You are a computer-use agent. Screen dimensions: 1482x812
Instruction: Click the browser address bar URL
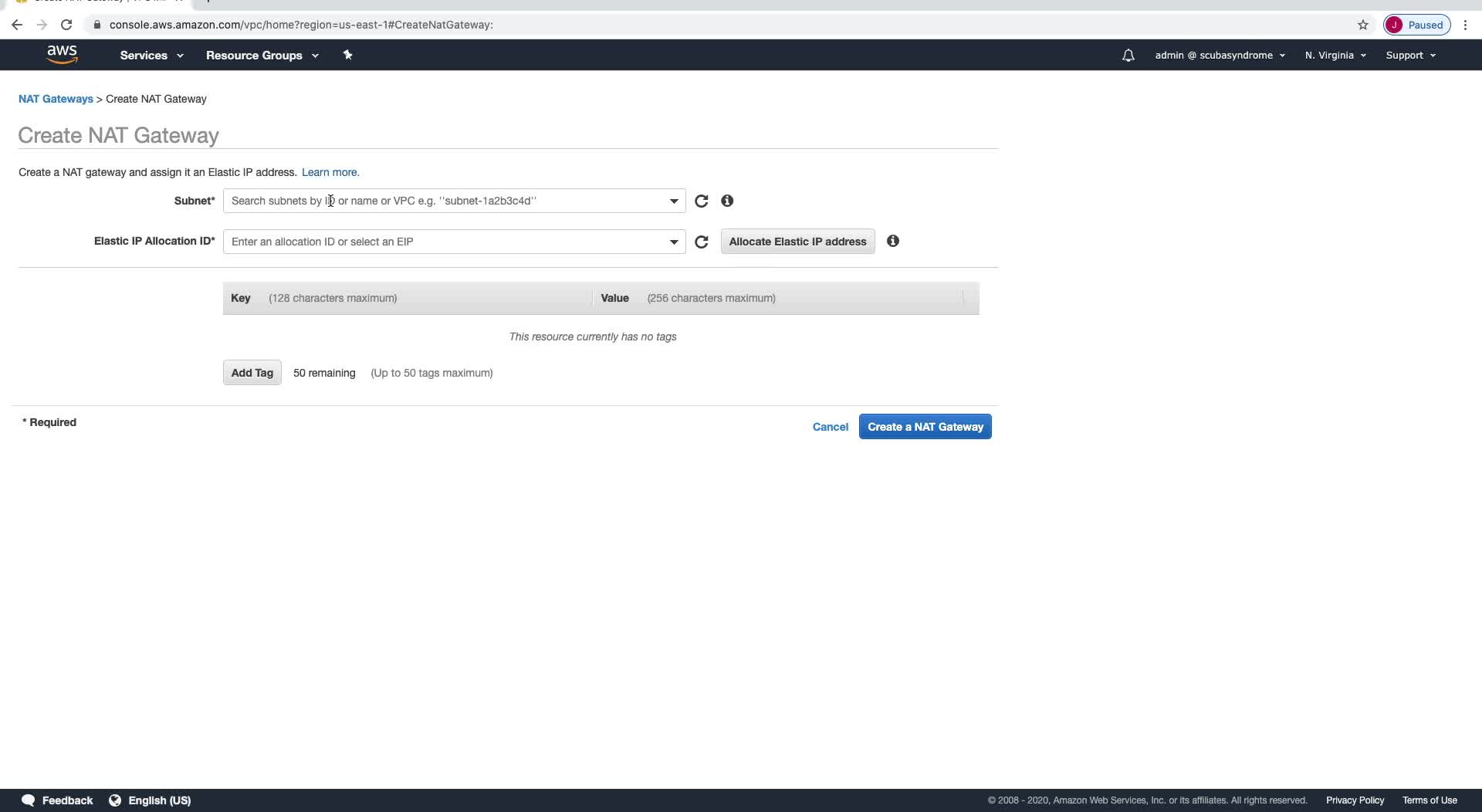click(x=301, y=25)
